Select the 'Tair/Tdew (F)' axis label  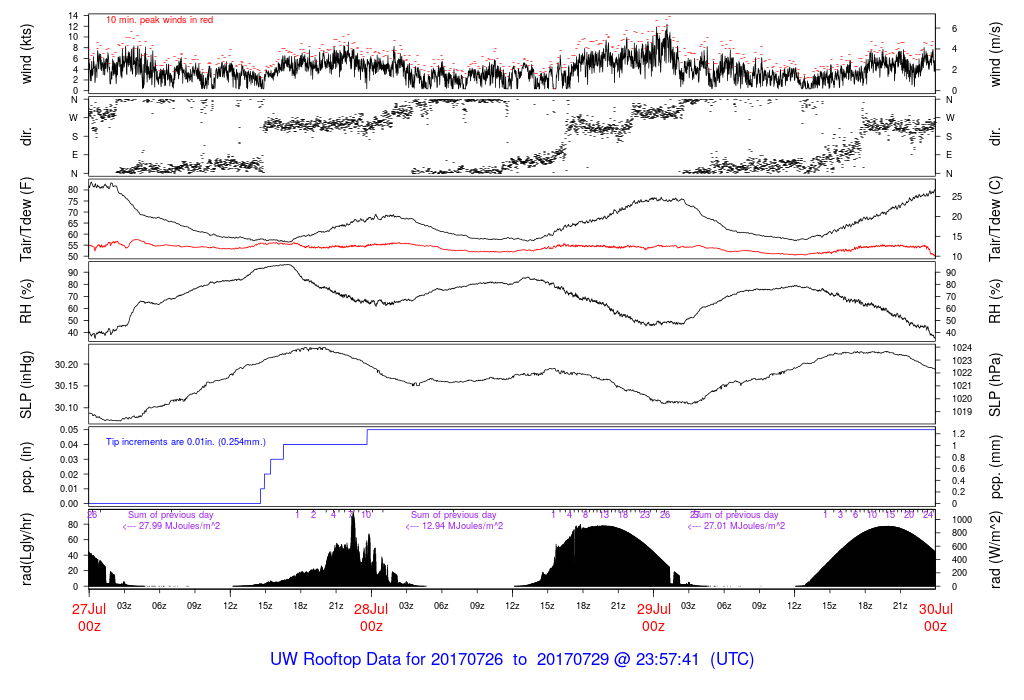[x=26, y=219]
